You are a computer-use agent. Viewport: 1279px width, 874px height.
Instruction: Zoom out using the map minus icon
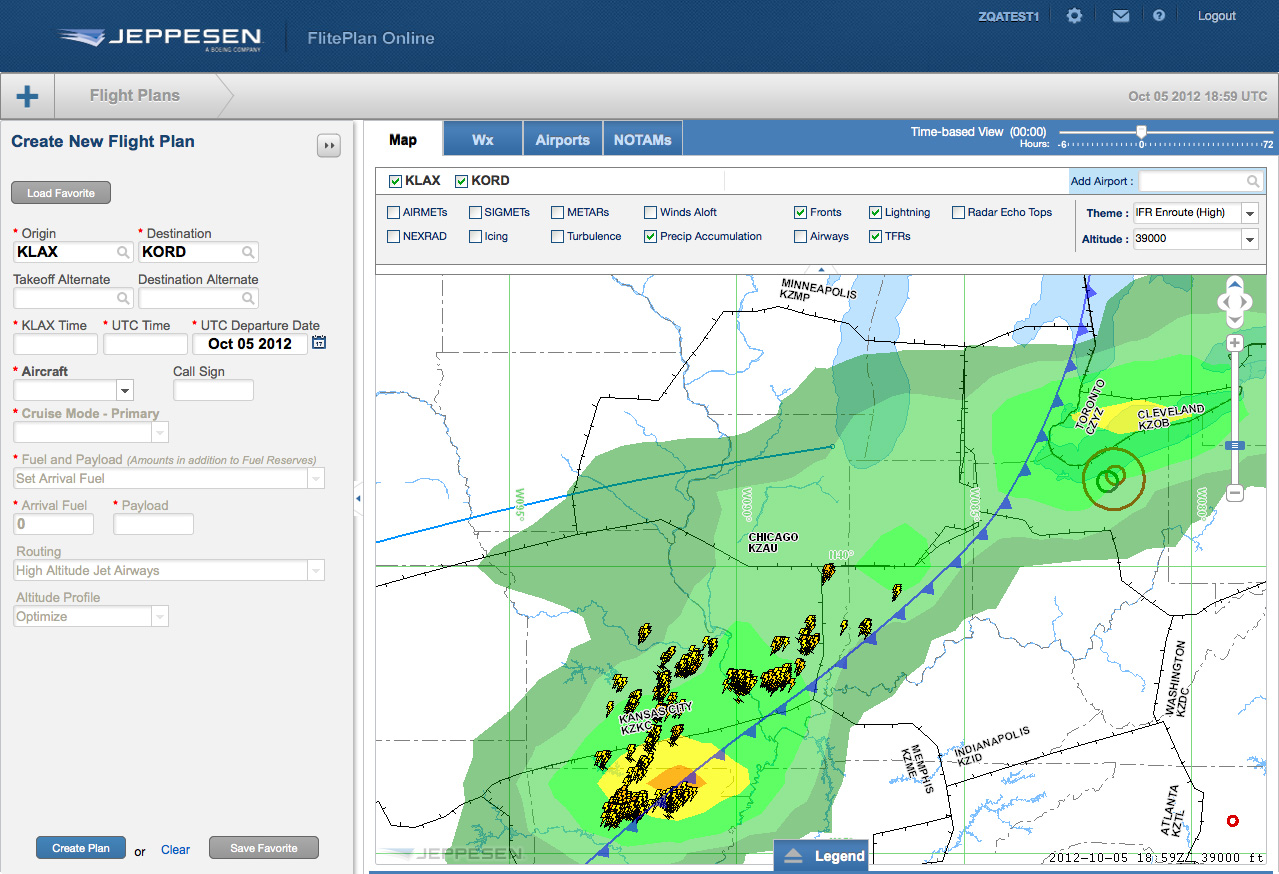[1233, 493]
